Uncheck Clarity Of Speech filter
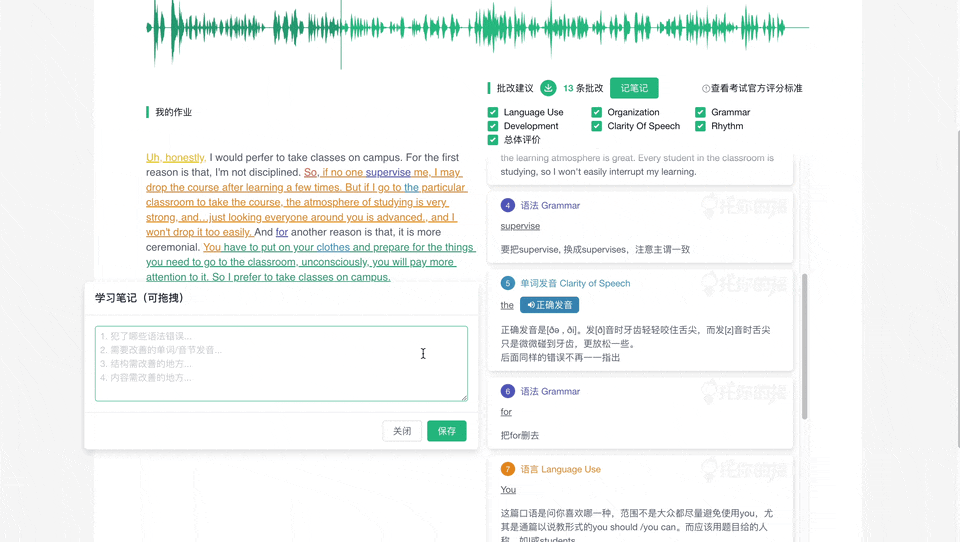Screen dimensions: 960x542 [597, 127]
